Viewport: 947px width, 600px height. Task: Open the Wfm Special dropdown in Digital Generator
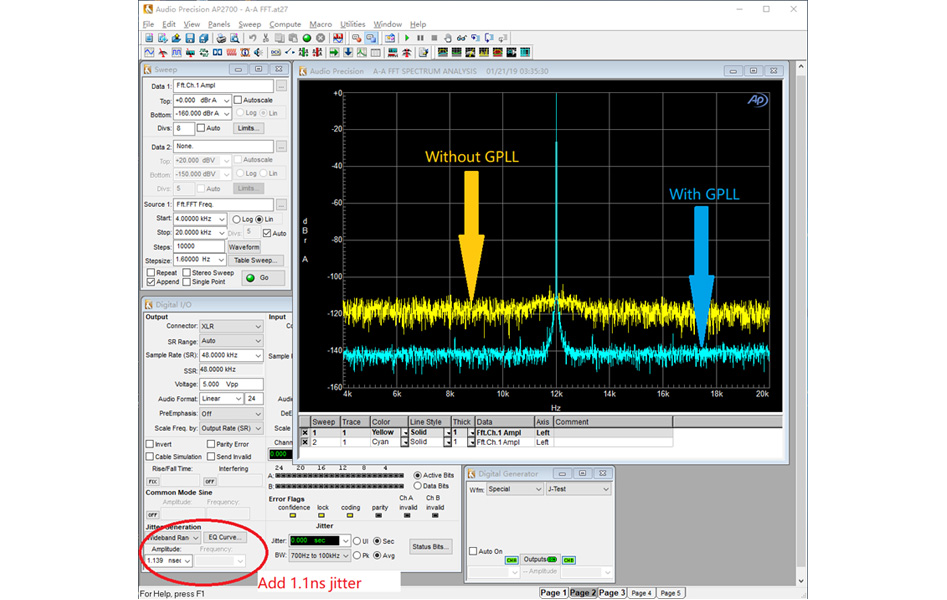tap(515, 489)
